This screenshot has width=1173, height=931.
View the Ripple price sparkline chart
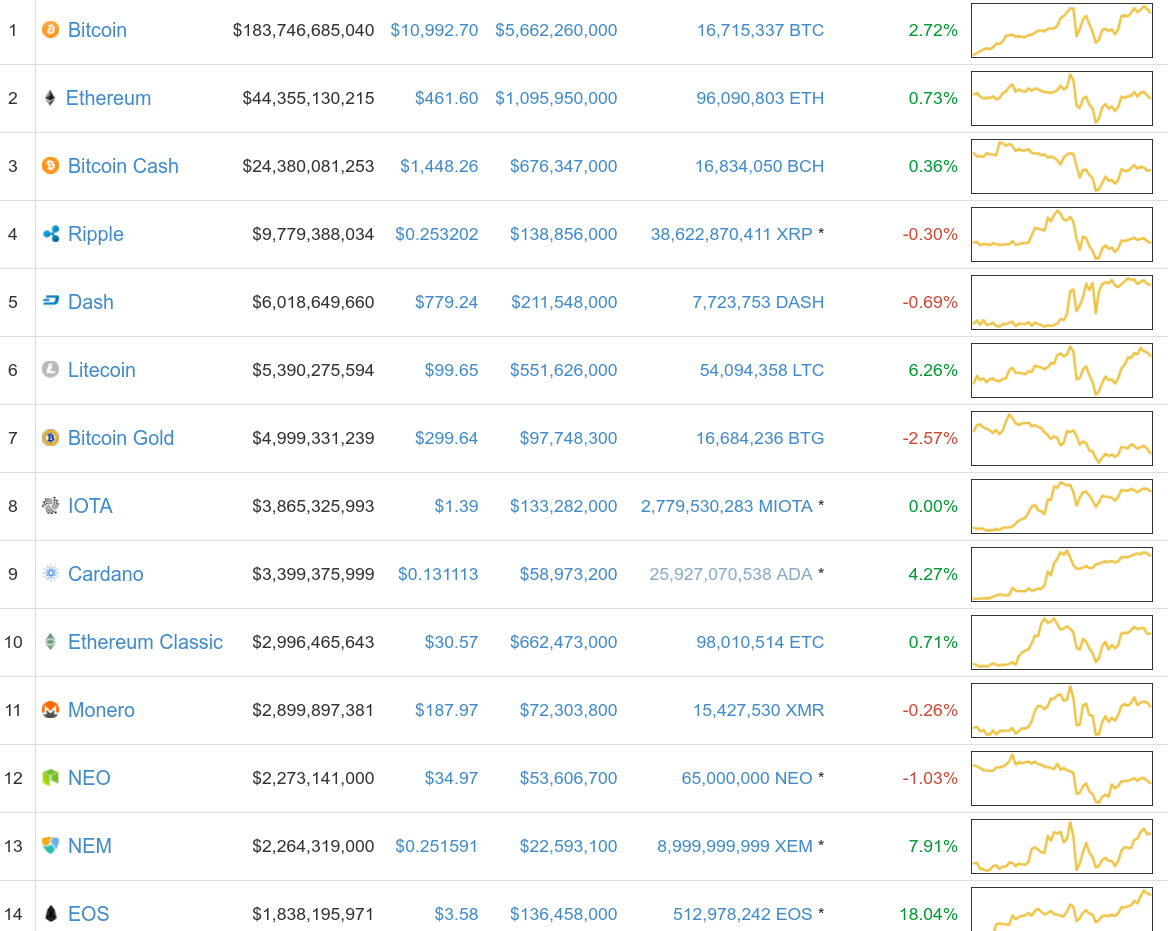pos(1062,234)
